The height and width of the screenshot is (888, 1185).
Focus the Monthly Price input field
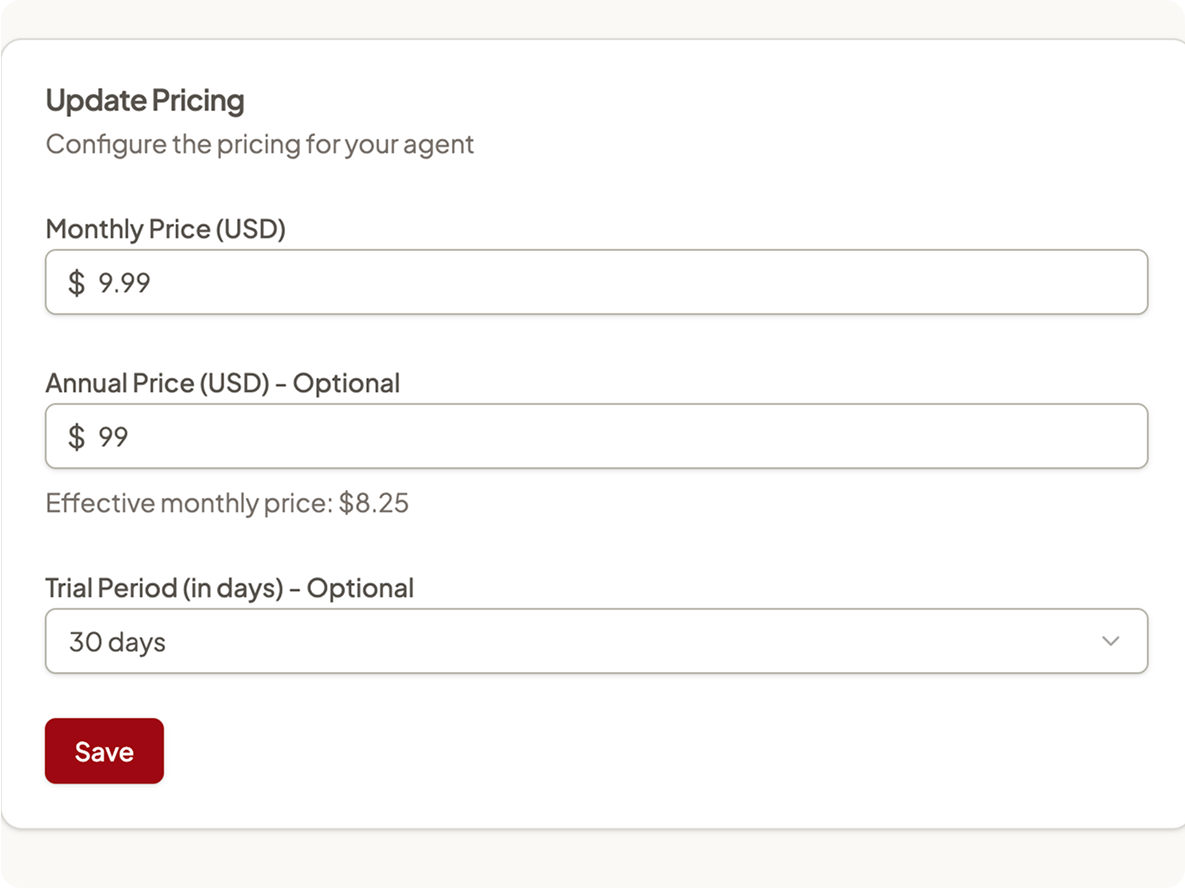click(596, 282)
